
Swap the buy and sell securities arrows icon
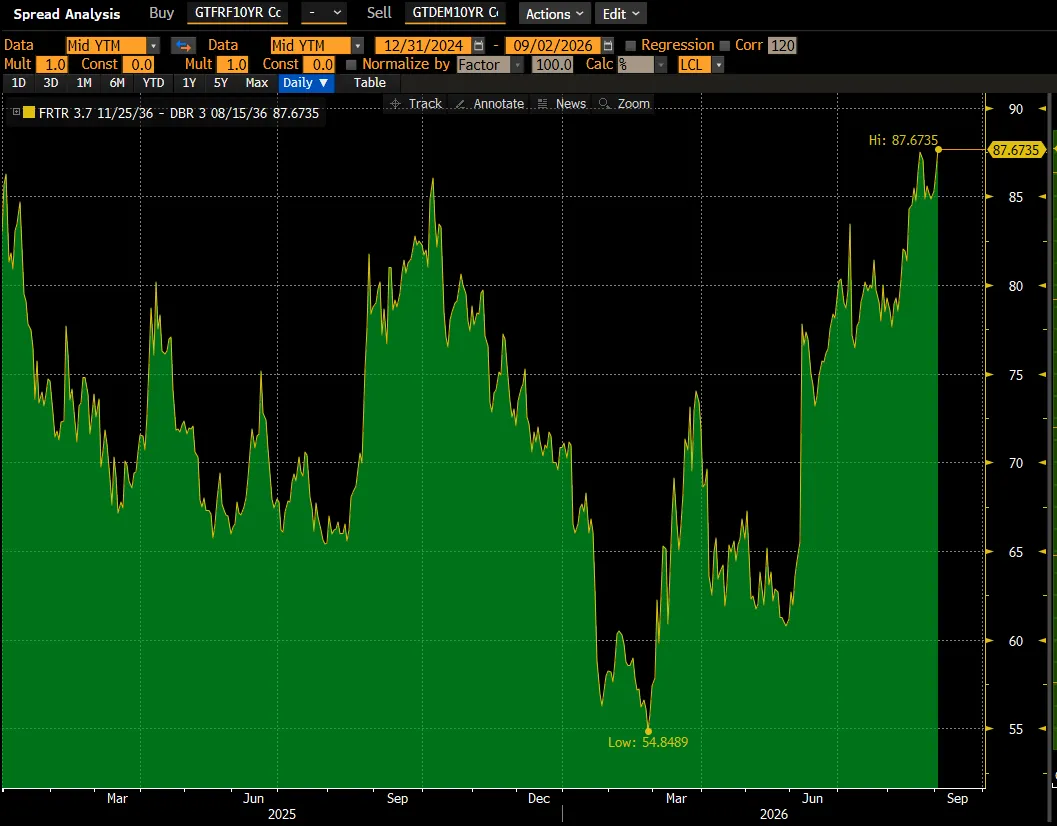coord(183,46)
